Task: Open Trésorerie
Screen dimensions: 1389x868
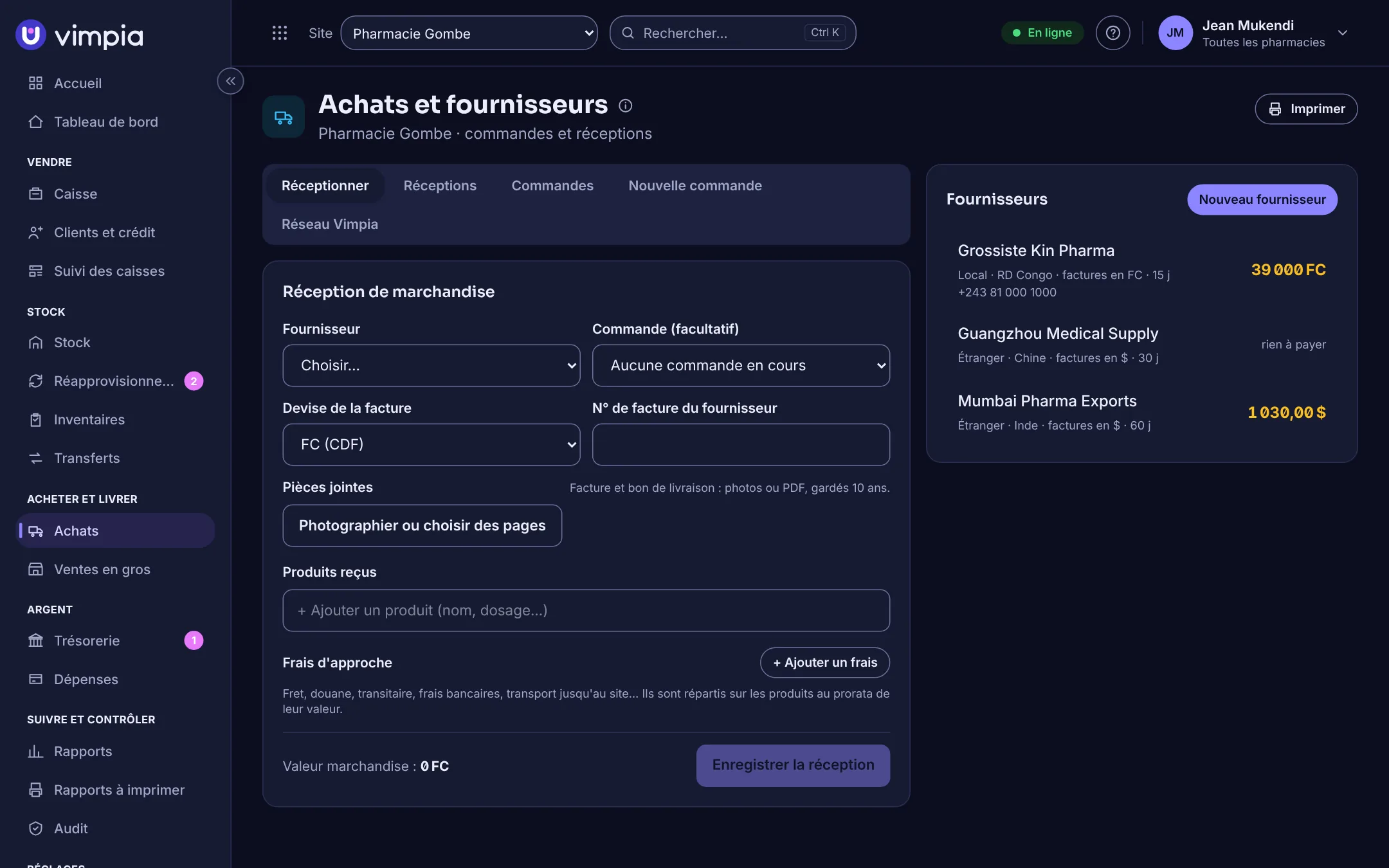Action: click(x=115, y=640)
